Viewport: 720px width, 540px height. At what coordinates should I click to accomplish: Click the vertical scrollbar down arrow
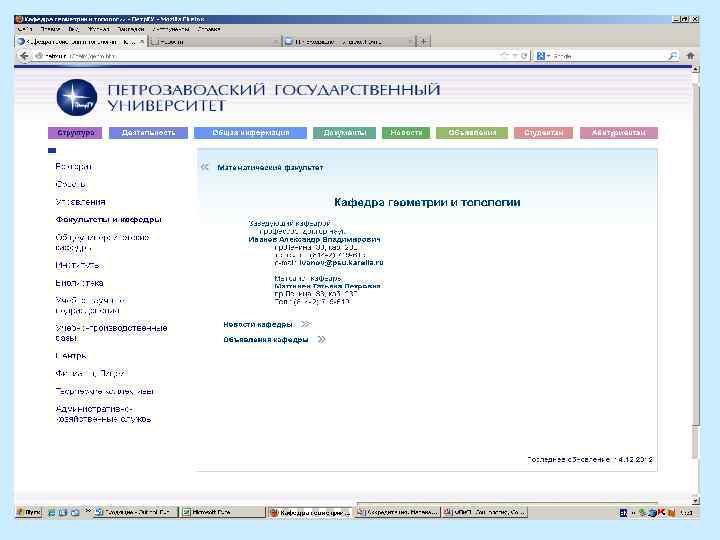pyautogui.click(x=696, y=500)
